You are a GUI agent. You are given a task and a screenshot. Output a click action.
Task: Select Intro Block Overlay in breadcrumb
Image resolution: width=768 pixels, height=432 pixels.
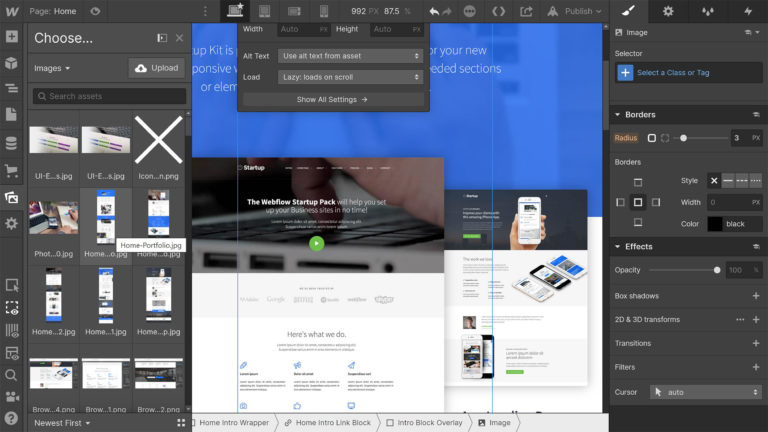(424, 423)
